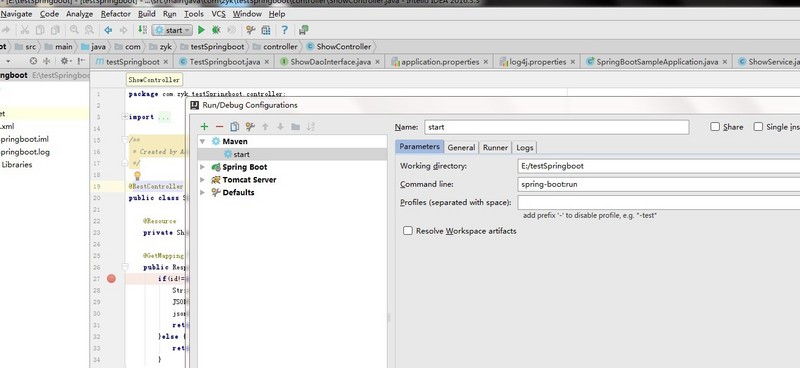Add a new run configuration with plus icon

205,127
